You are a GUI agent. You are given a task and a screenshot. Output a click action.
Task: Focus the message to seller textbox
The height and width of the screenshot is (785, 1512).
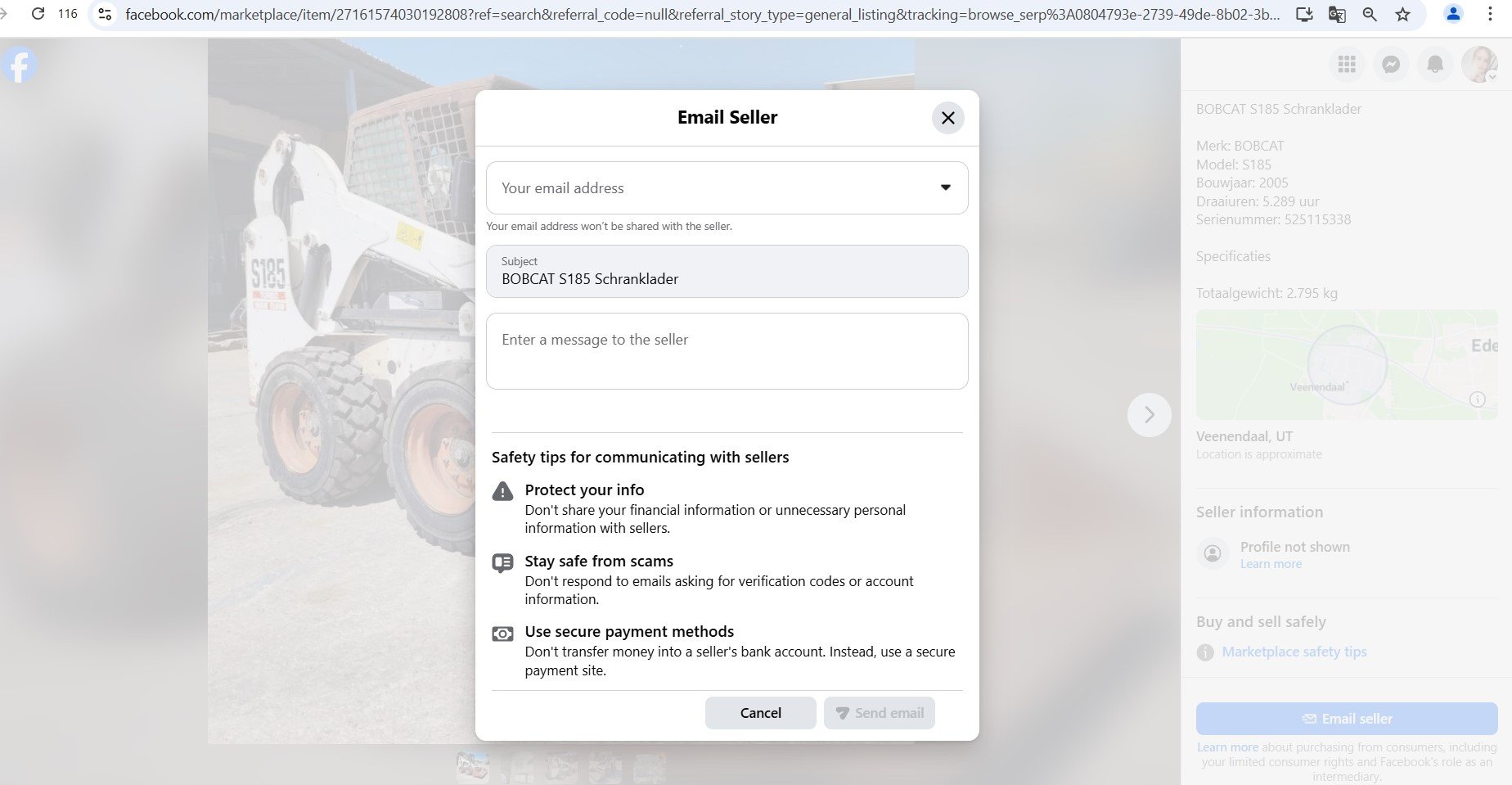(727, 350)
